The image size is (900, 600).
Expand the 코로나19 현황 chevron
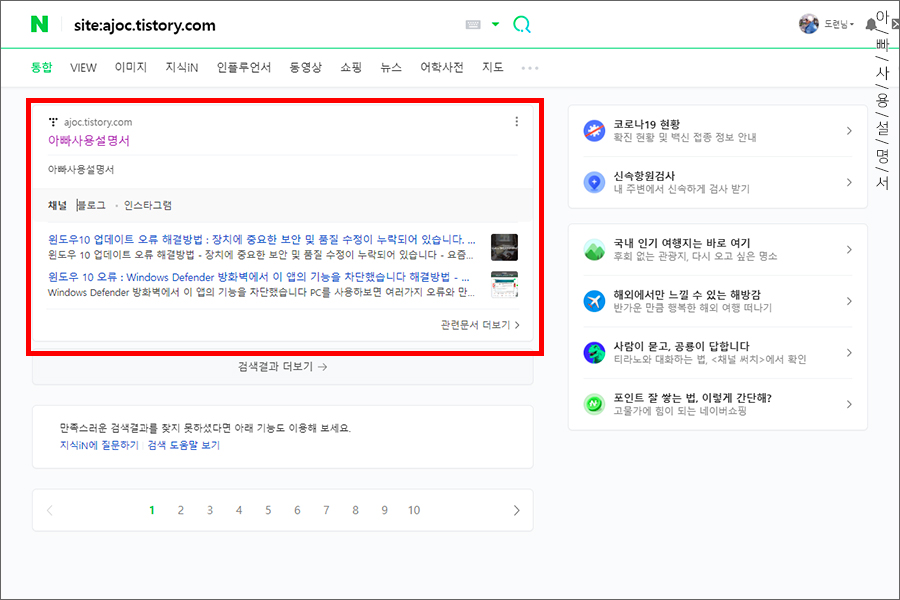point(849,131)
